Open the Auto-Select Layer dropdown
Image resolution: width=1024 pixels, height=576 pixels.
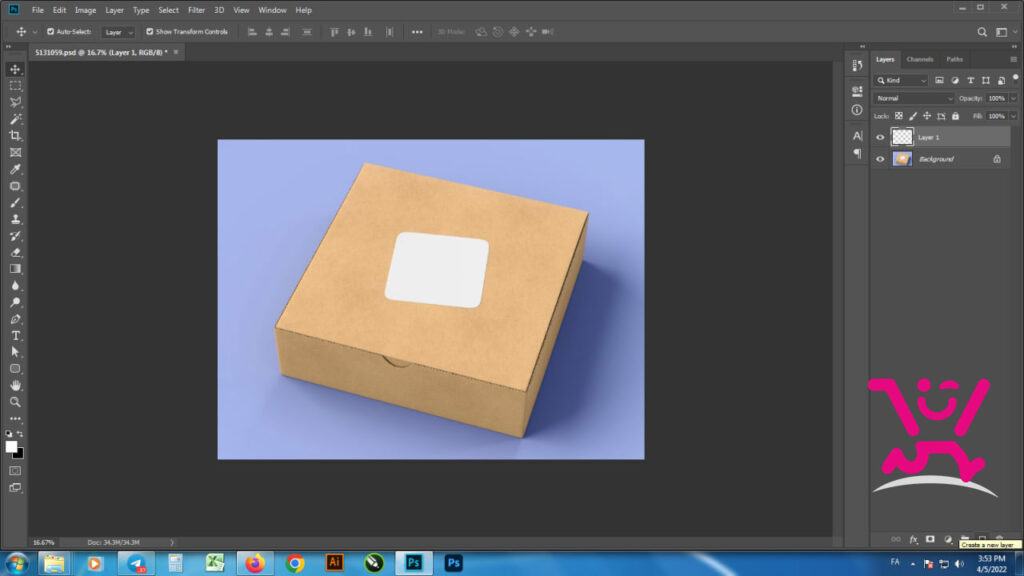118,32
